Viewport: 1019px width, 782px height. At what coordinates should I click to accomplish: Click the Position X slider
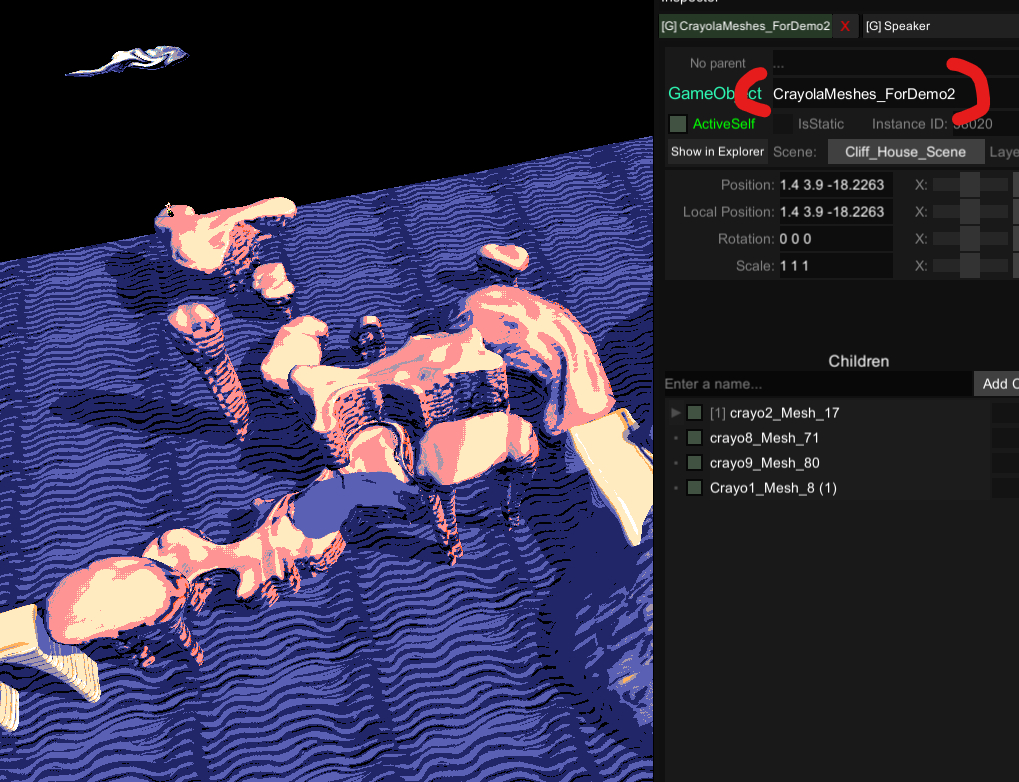pyautogui.click(x=969, y=185)
